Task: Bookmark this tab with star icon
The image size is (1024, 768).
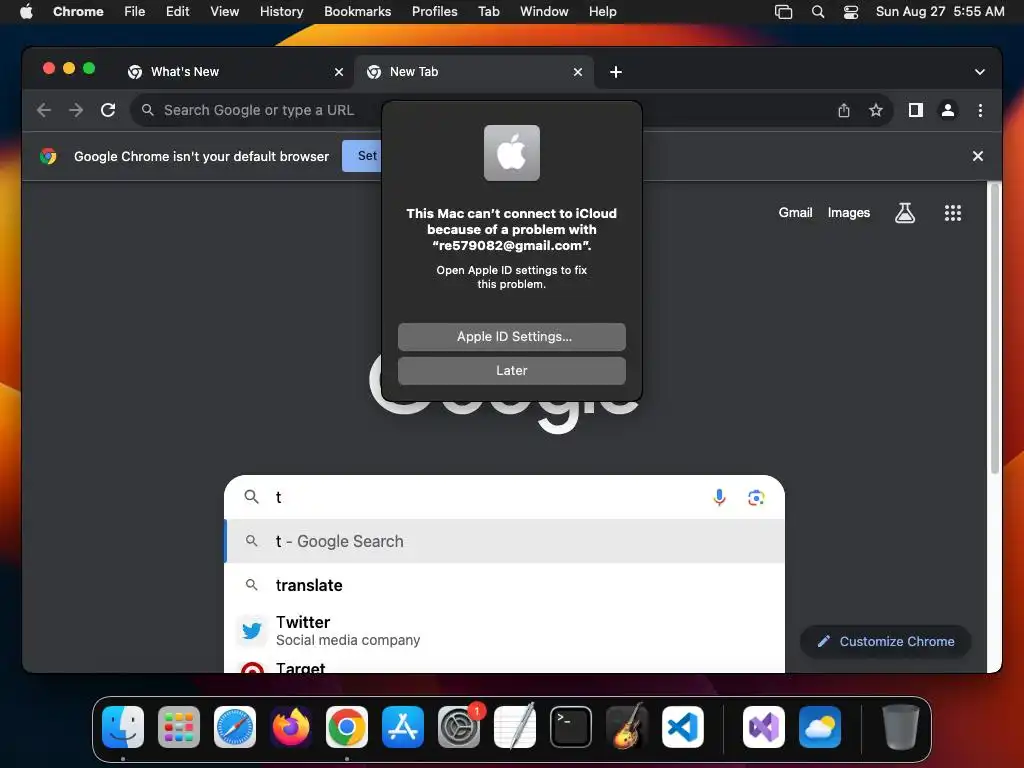Action: click(x=876, y=110)
